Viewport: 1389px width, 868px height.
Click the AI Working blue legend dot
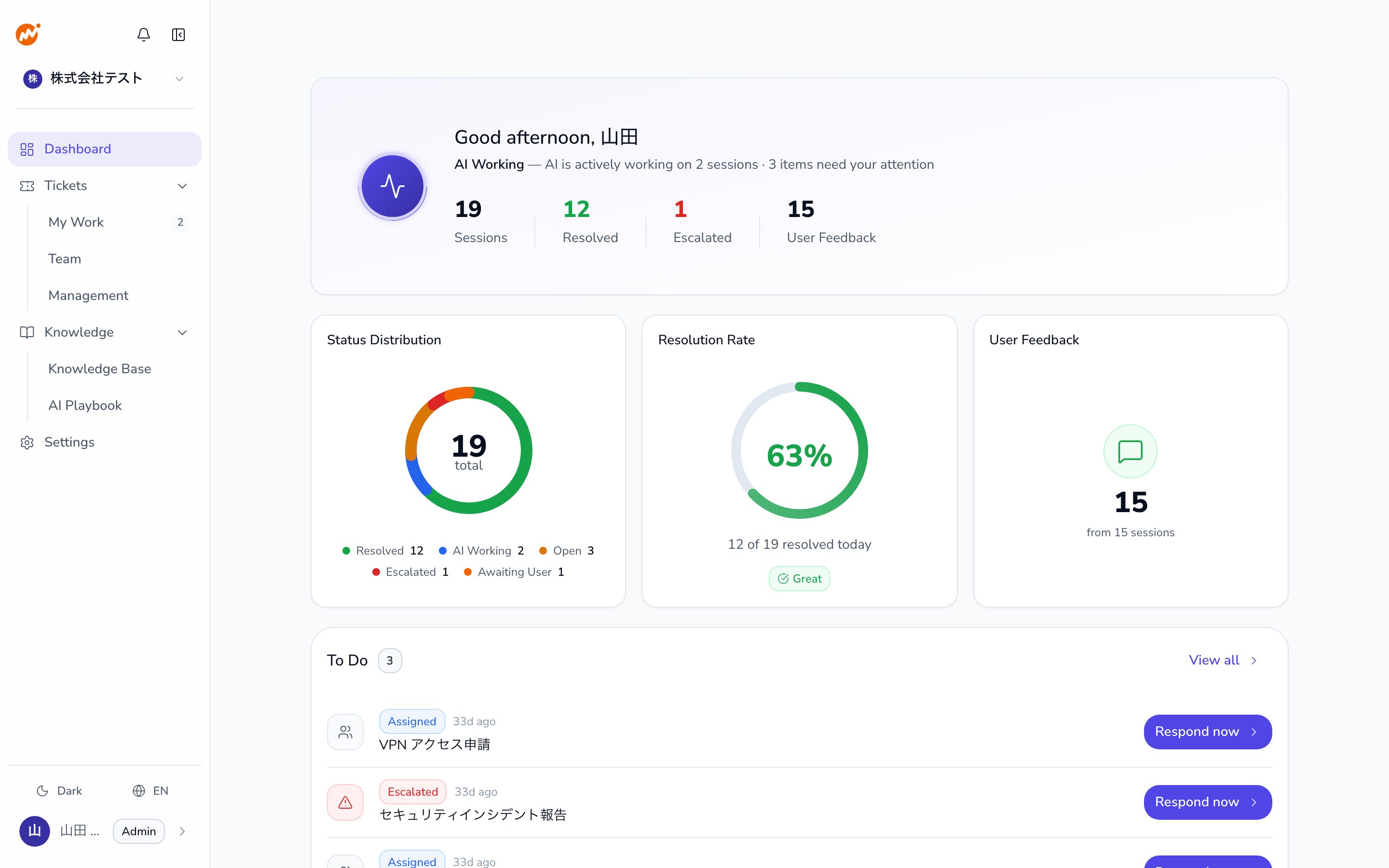coord(443,551)
